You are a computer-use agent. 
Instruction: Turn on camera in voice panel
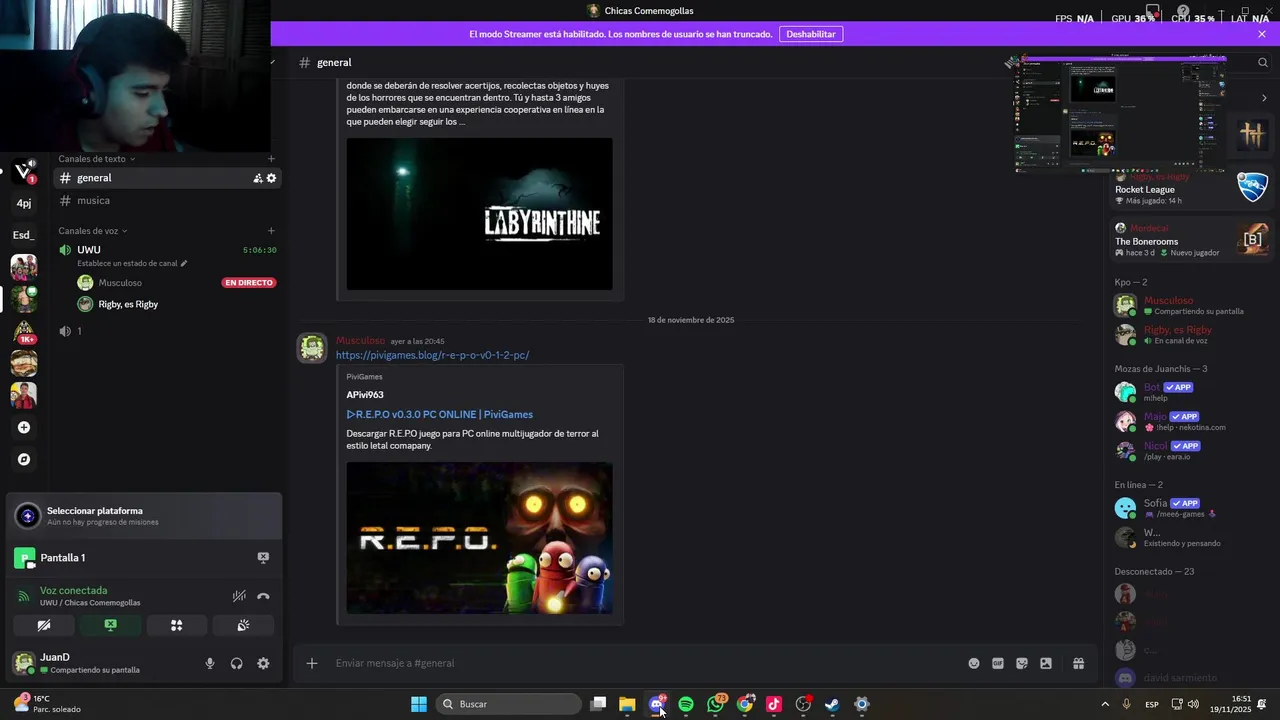click(x=44, y=625)
